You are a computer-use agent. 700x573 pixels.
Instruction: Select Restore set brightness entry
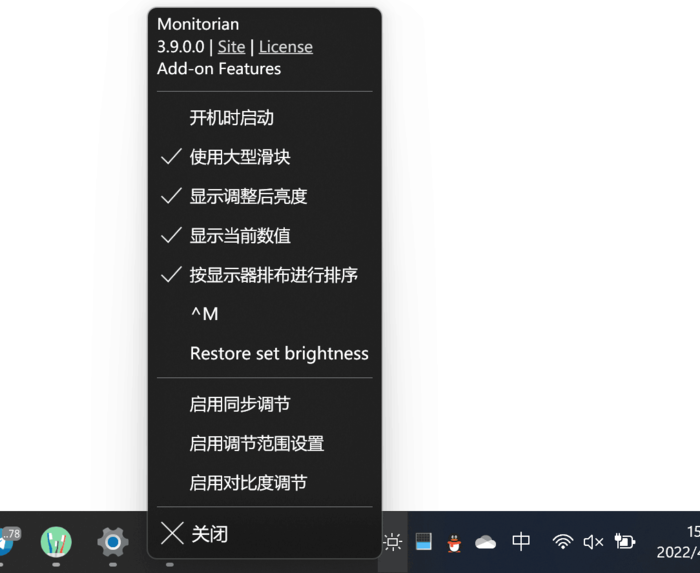(265, 353)
